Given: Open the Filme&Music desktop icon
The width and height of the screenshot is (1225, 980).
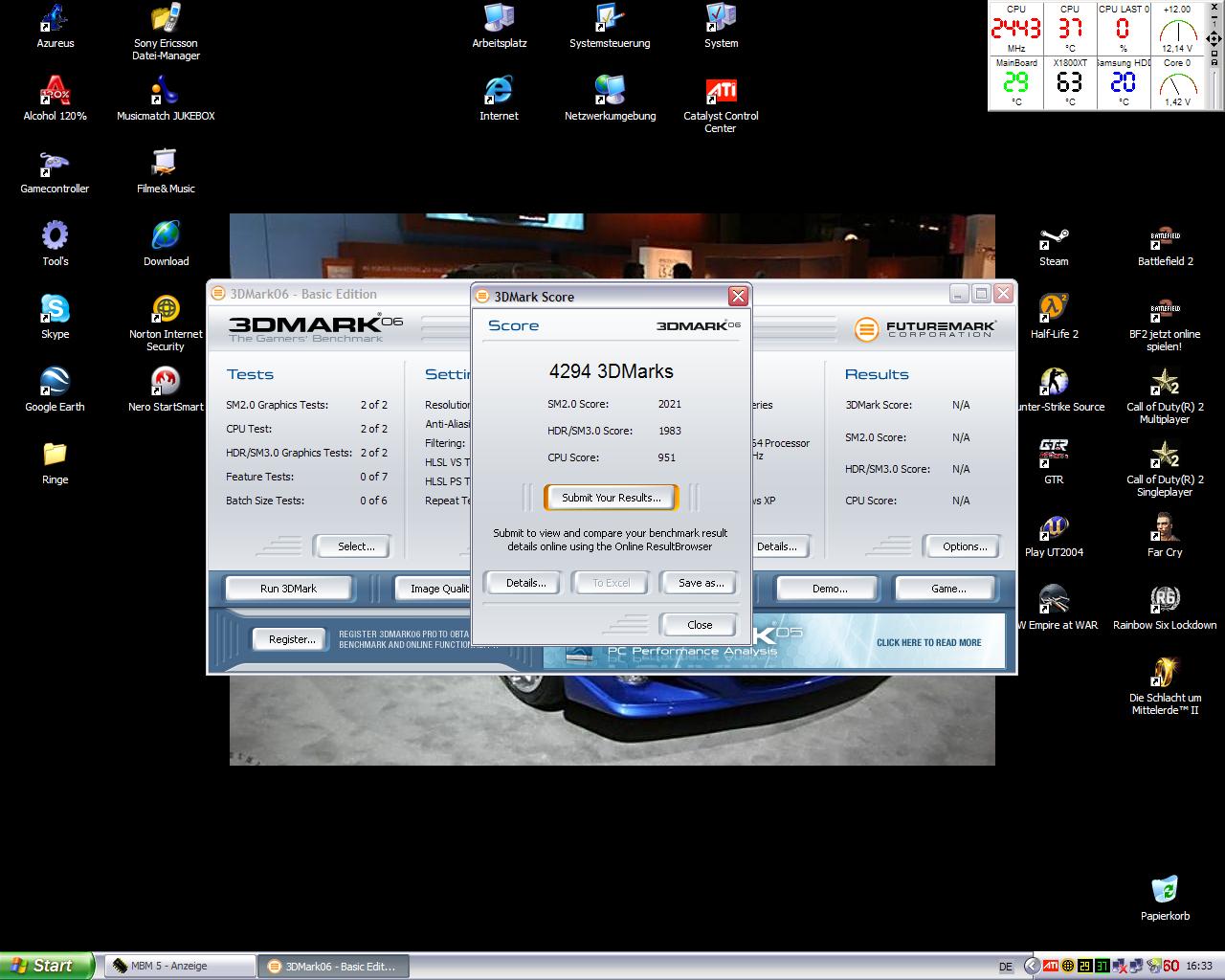Looking at the screenshot, I should click(166, 171).
